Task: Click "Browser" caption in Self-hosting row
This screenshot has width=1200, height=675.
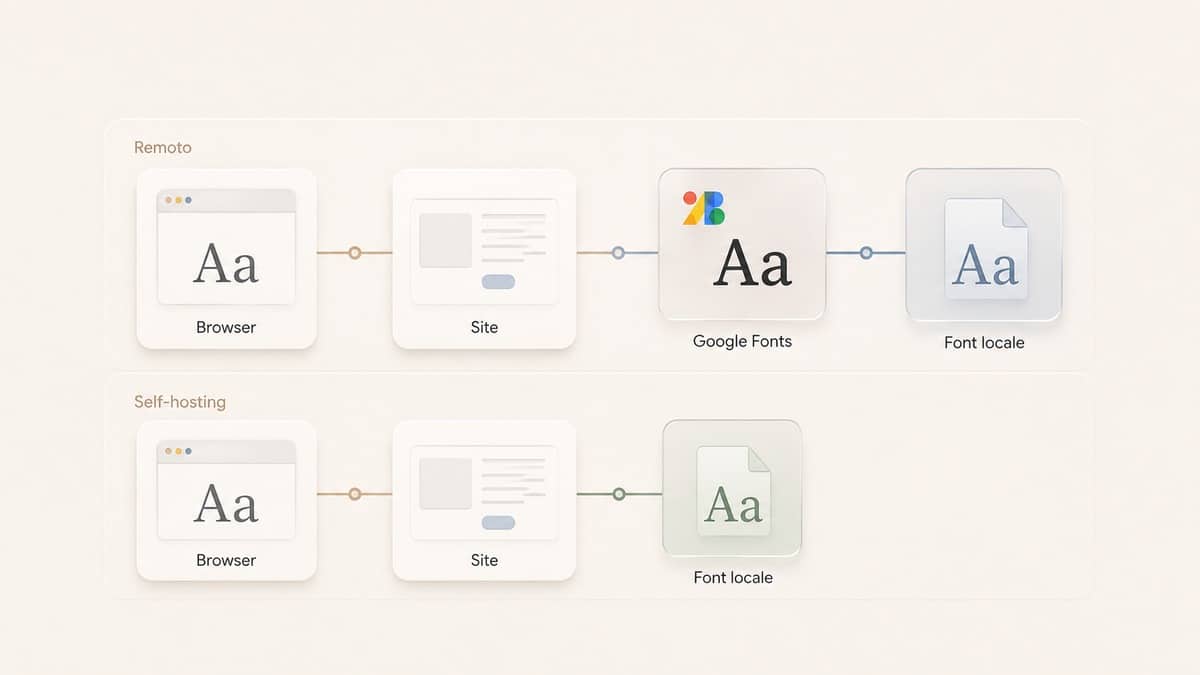Action: pos(226,560)
